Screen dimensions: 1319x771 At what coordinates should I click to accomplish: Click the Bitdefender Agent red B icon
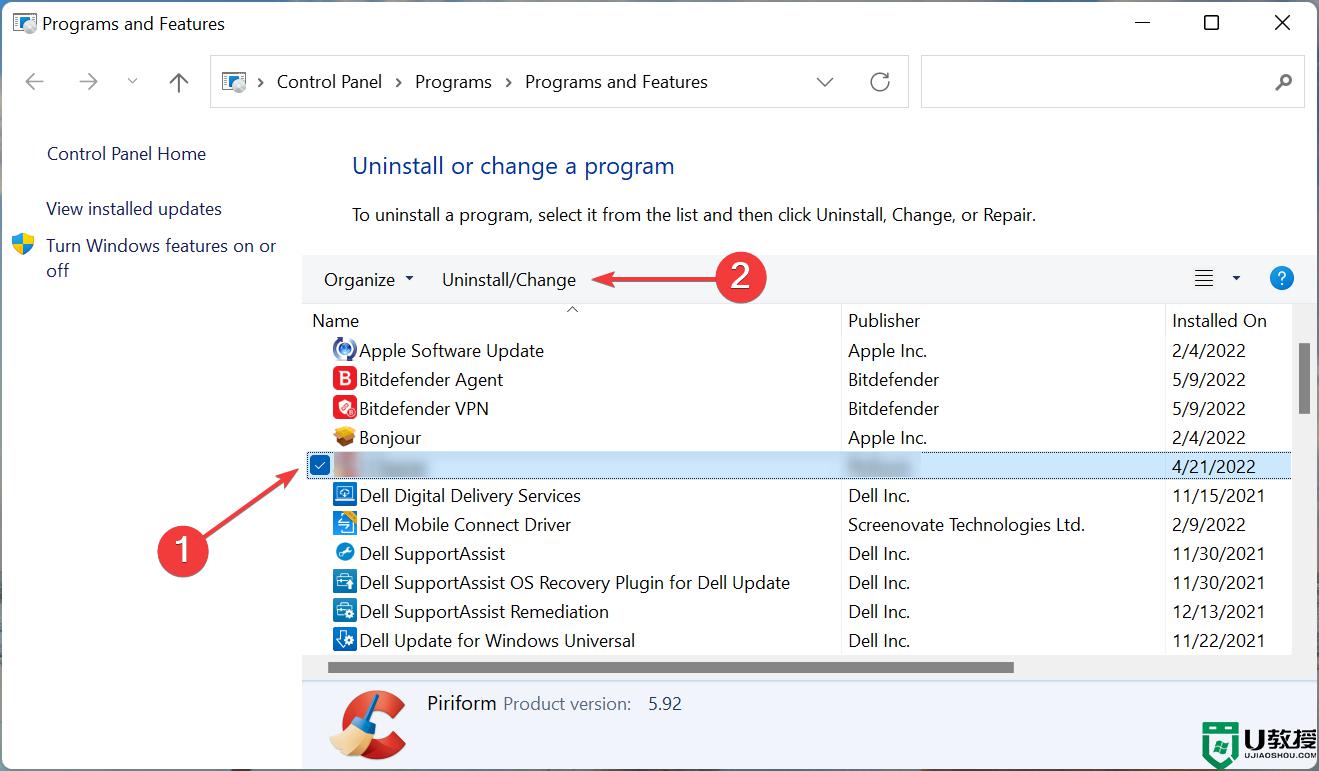point(344,379)
